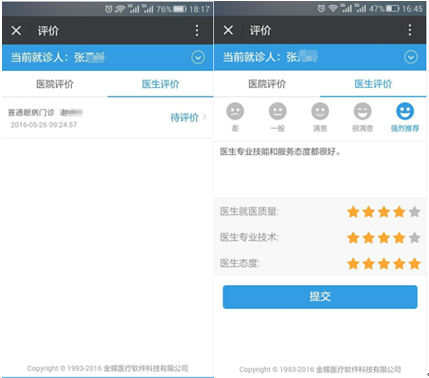Expand patient selector chevron on left screen
Viewport: 429px width, 378px height.
tap(198, 57)
